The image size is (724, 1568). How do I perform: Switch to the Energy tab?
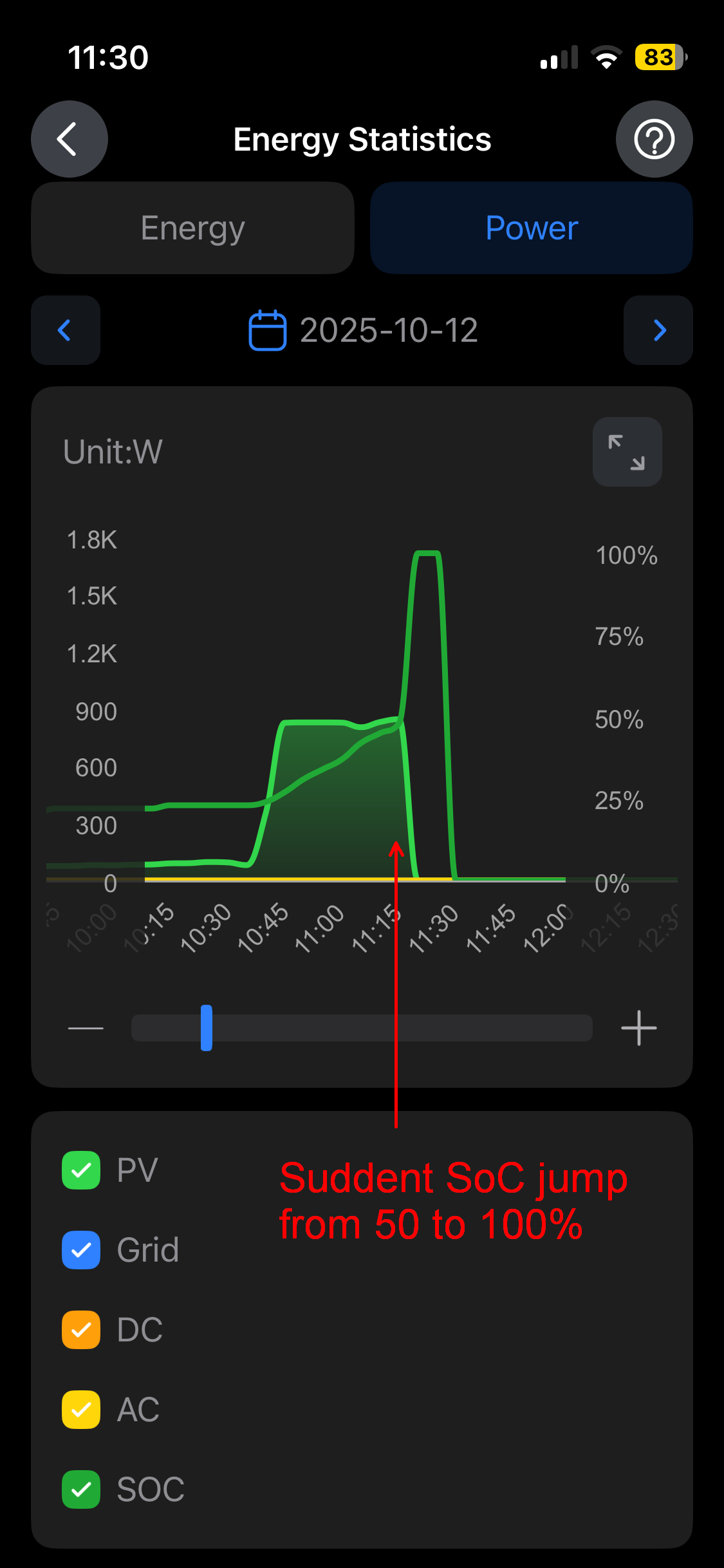coord(192,228)
